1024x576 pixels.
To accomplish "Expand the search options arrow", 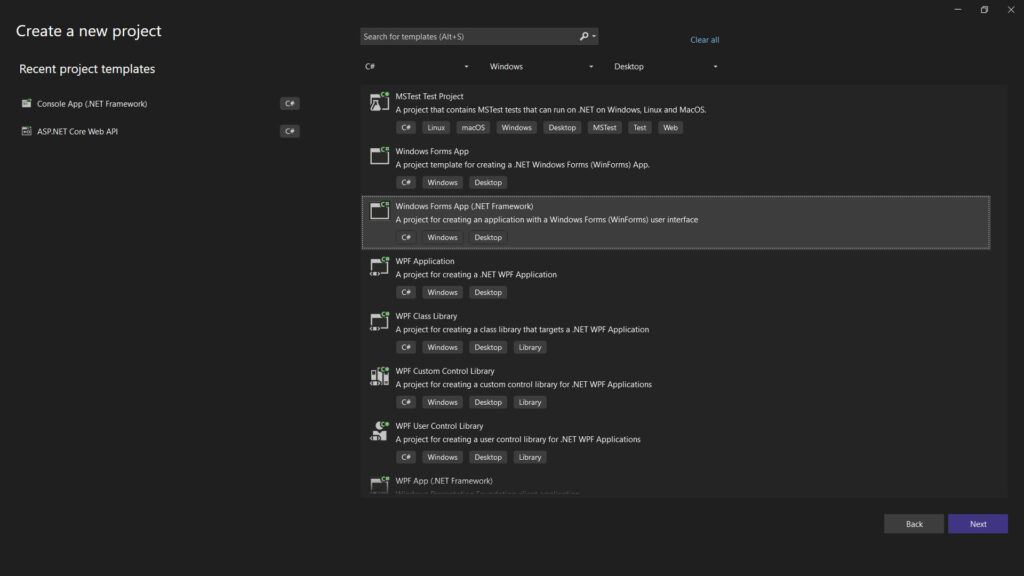I will pyautogui.click(x=594, y=37).
